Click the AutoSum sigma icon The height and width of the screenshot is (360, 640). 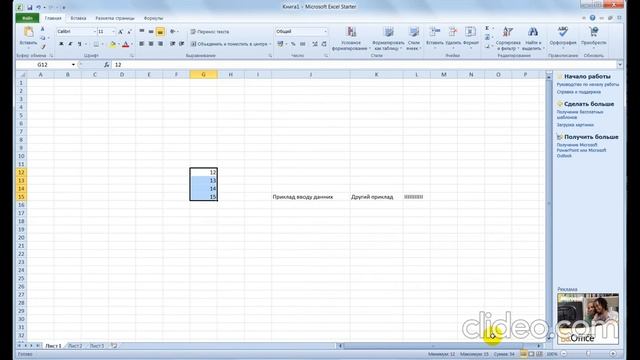tap(487, 28)
